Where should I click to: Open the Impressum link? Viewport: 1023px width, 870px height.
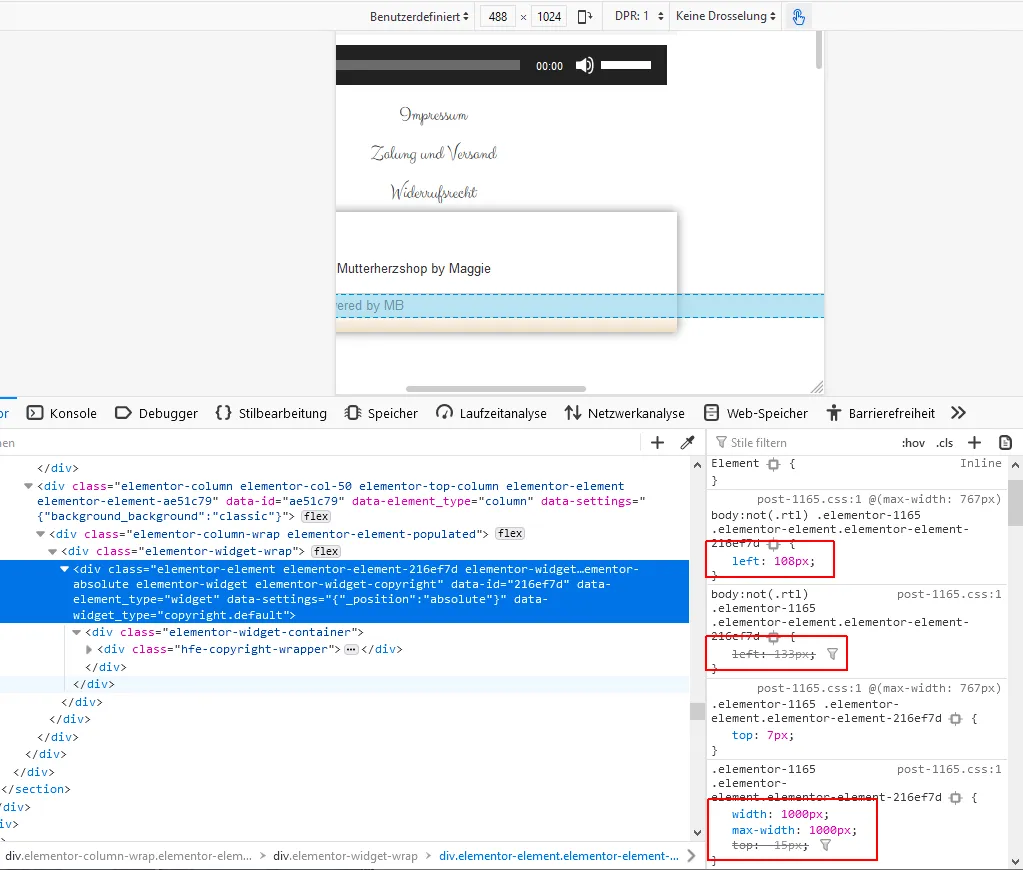tap(434, 116)
